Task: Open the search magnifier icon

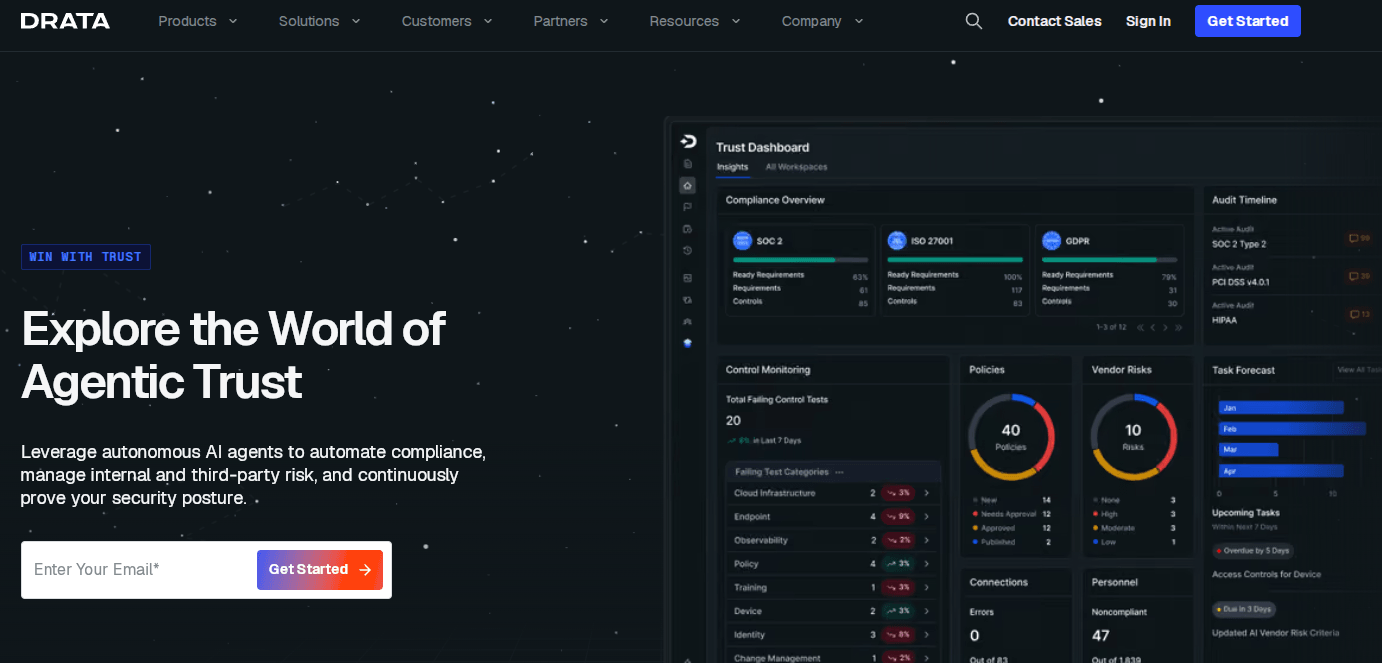Action: (x=973, y=21)
